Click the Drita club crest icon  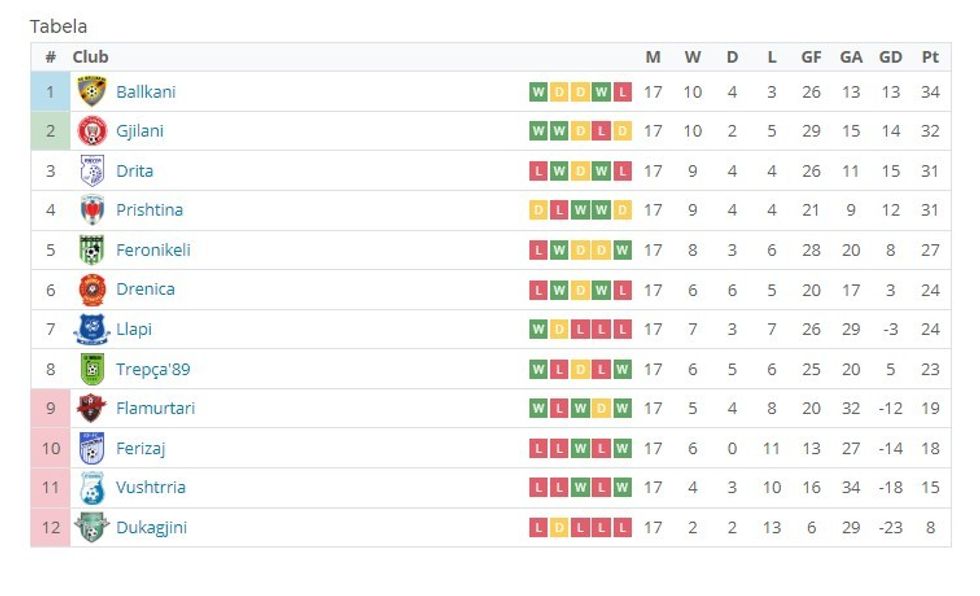click(x=92, y=171)
